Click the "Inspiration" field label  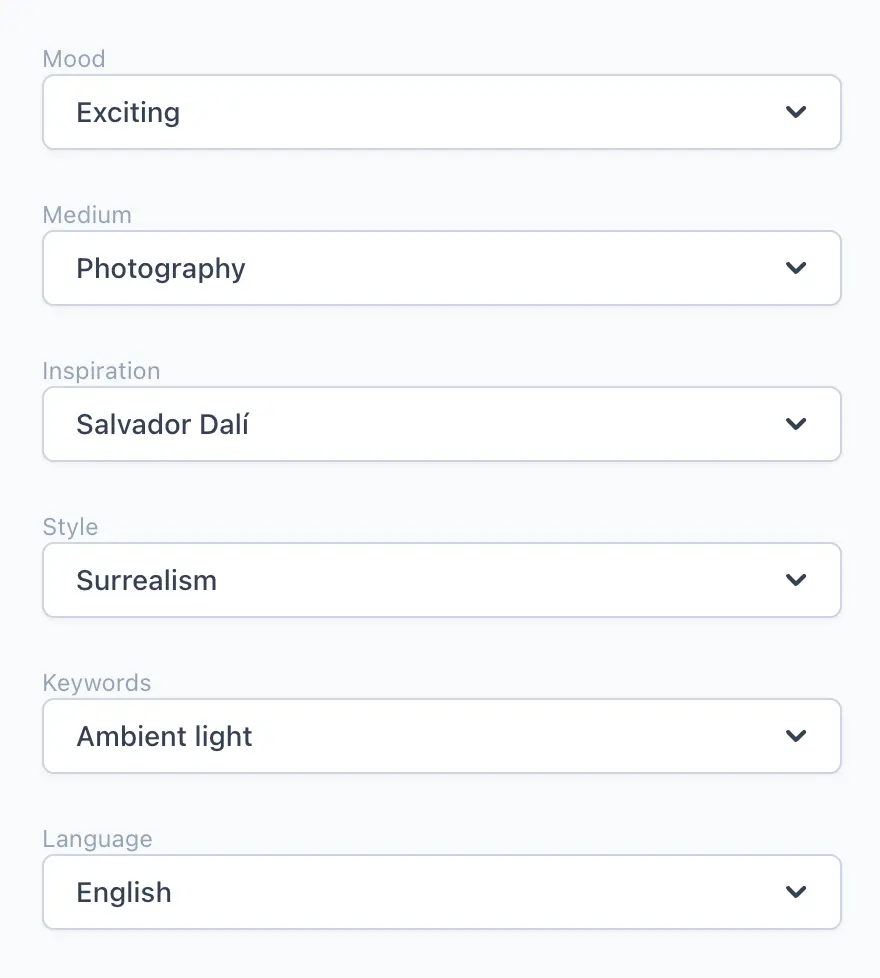pos(101,371)
